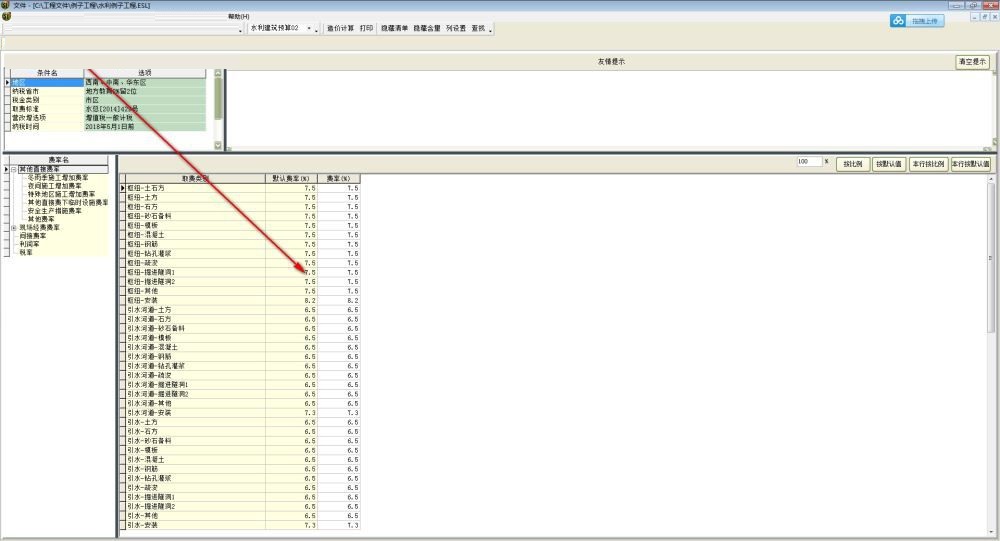Click the toolbar overflow arrow after 查找
The image size is (1000, 541).
[488, 29]
